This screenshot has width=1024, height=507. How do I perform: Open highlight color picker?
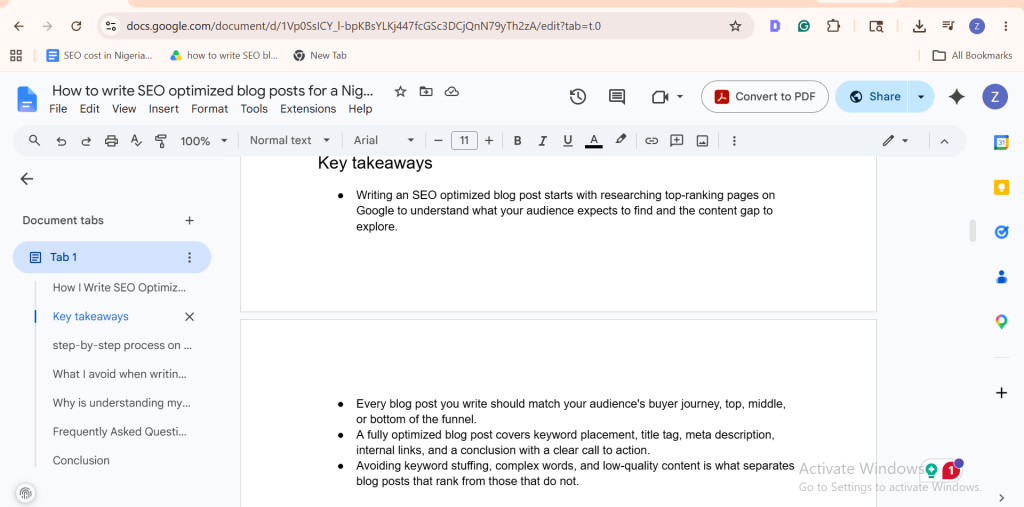coord(620,140)
